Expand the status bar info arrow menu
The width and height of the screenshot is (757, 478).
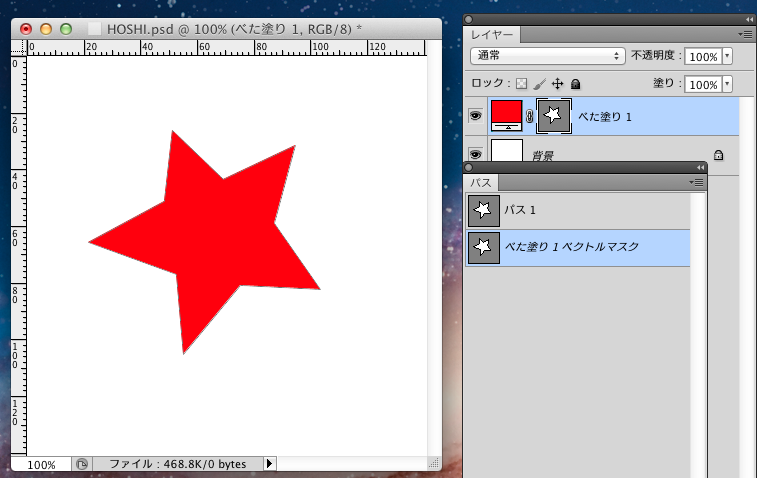click(269, 464)
